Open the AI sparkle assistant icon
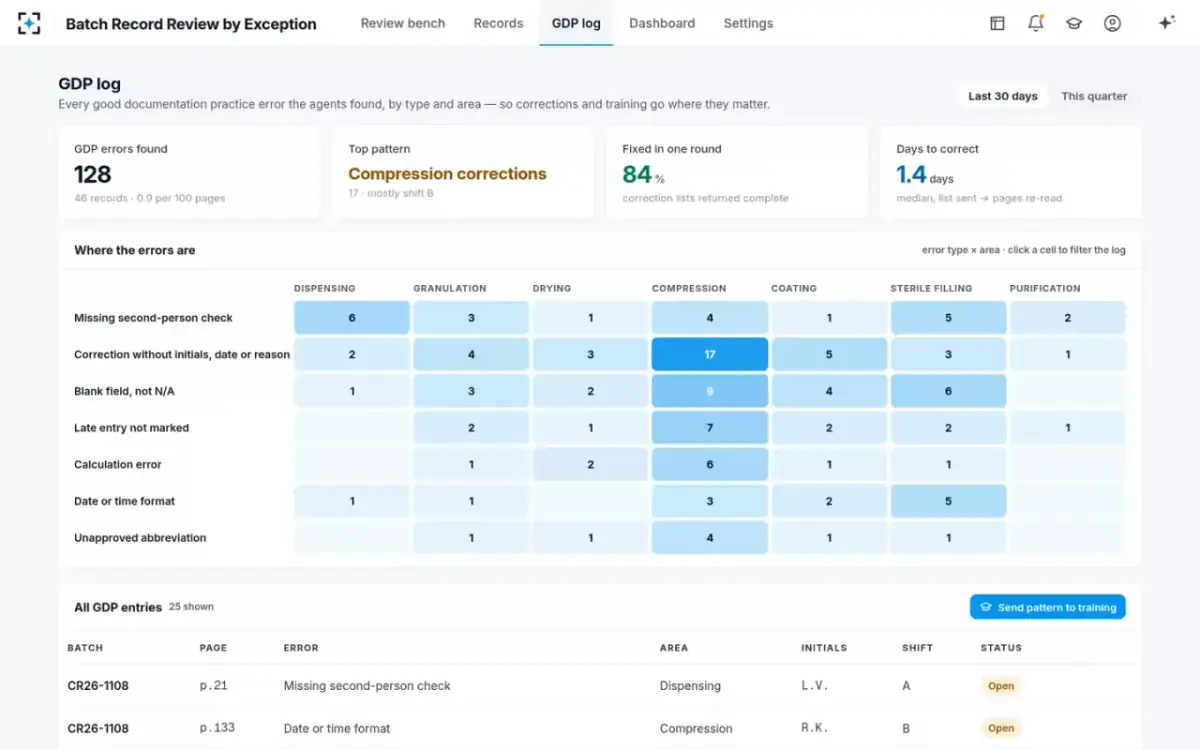This screenshot has height=750, width=1200. click(x=1166, y=23)
